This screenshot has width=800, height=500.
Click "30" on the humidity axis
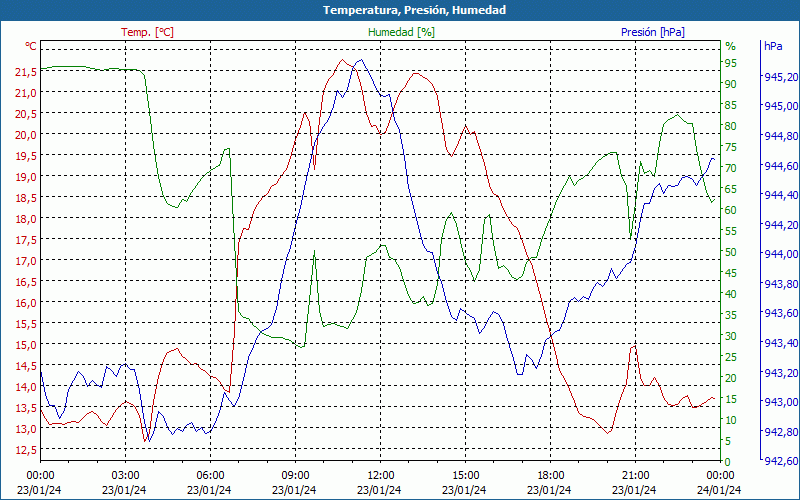coord(731,336)
